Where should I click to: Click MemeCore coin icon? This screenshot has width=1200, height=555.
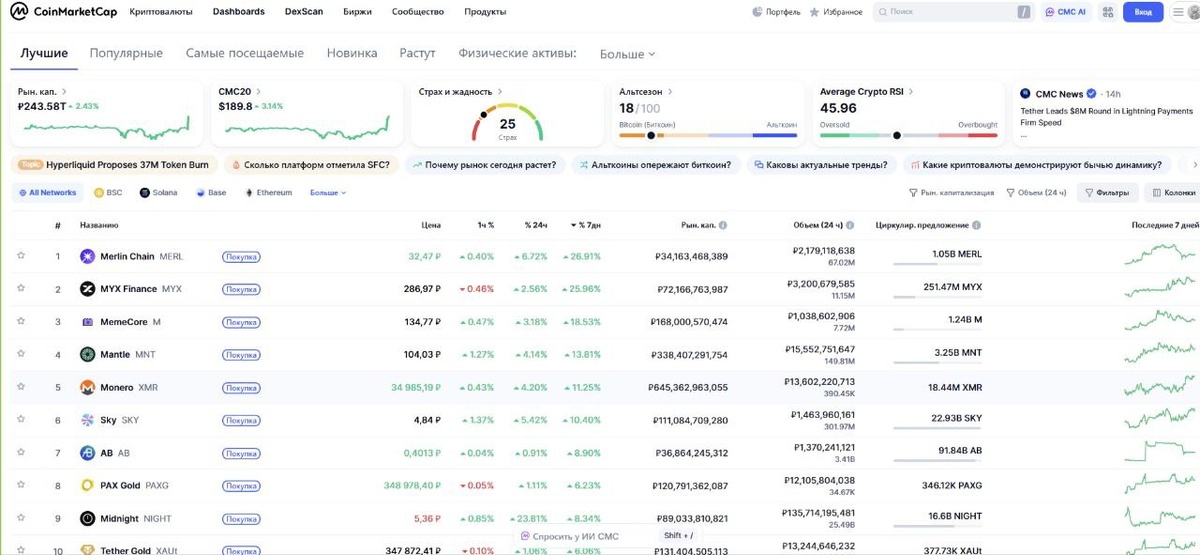coord(87,322)
